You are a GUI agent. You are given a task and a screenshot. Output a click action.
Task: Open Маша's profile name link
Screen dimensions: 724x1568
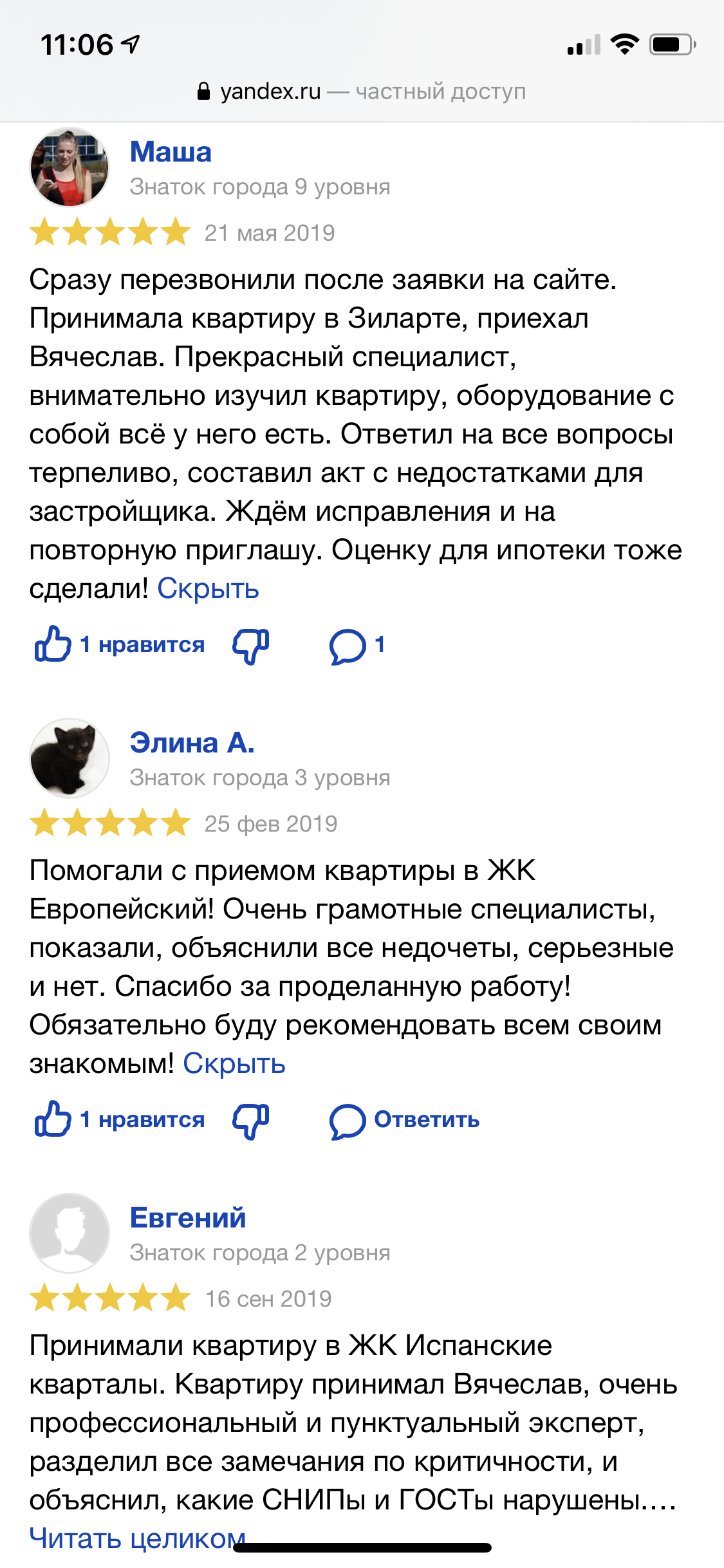click(x=171, y=152)
